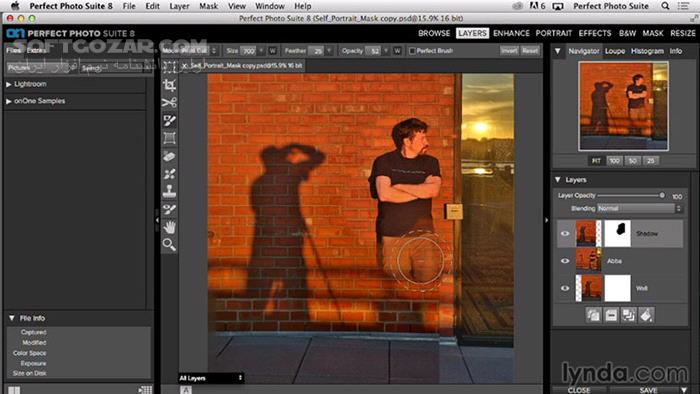Expand the onOne Samples source
Image resolution: width=700 pixels, height=394 pixels.
point(8,101)
